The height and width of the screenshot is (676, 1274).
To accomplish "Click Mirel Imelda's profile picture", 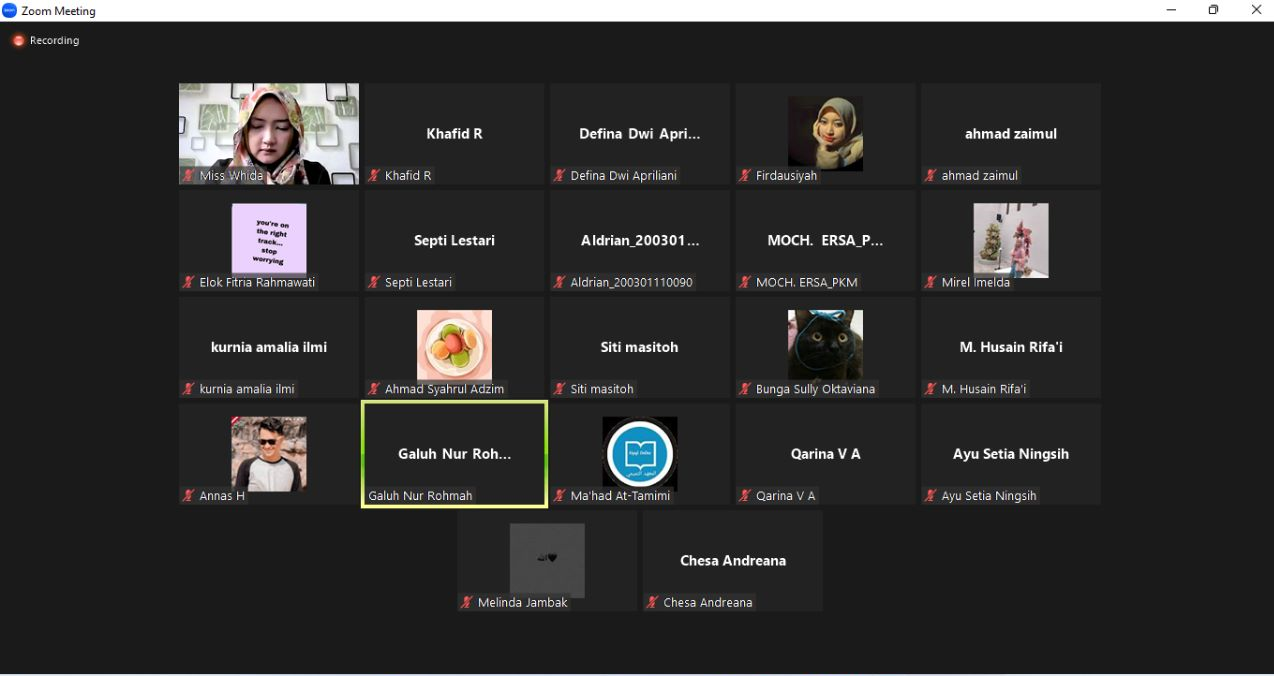I will click(1010, 239).
